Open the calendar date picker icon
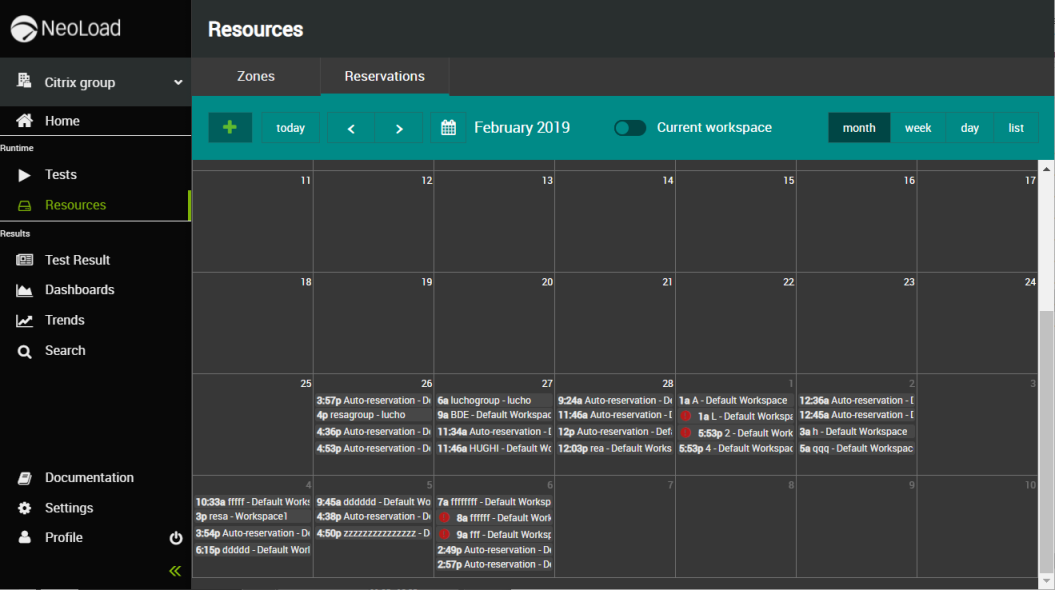Viewport: 1055px width, 590px height. click(449, 128)
